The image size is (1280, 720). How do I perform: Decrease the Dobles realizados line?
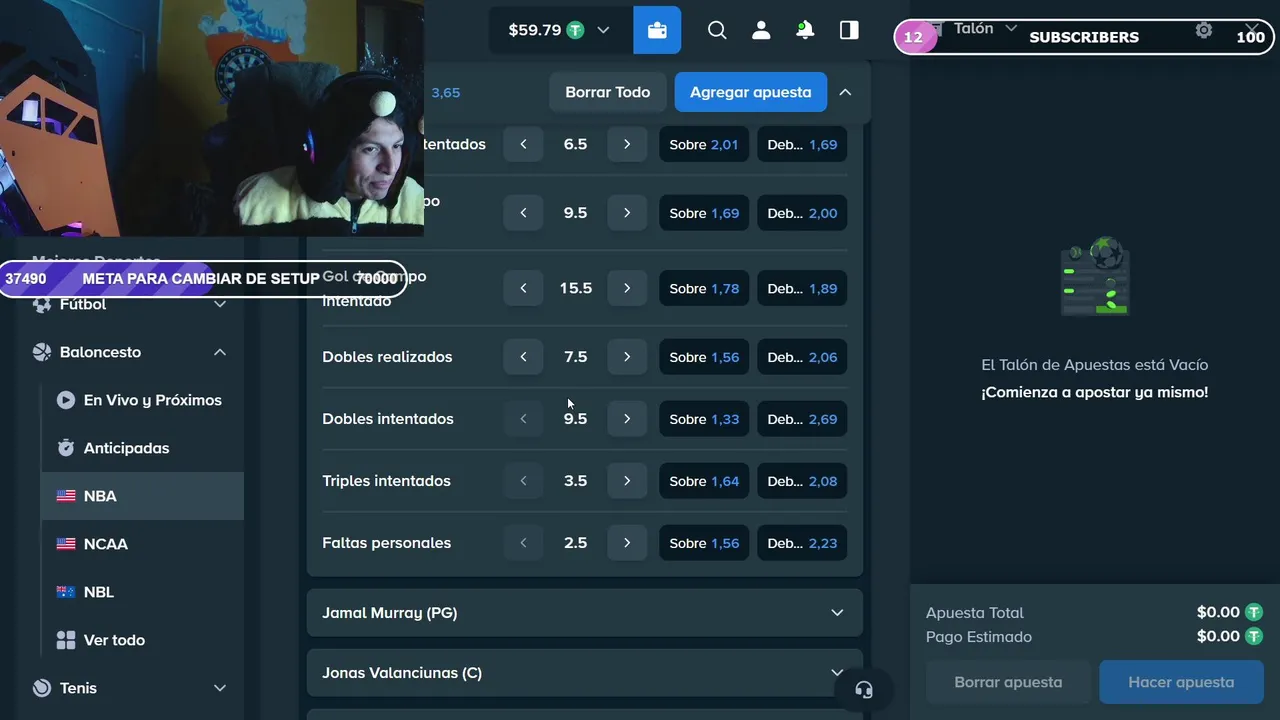click(523, 357)
